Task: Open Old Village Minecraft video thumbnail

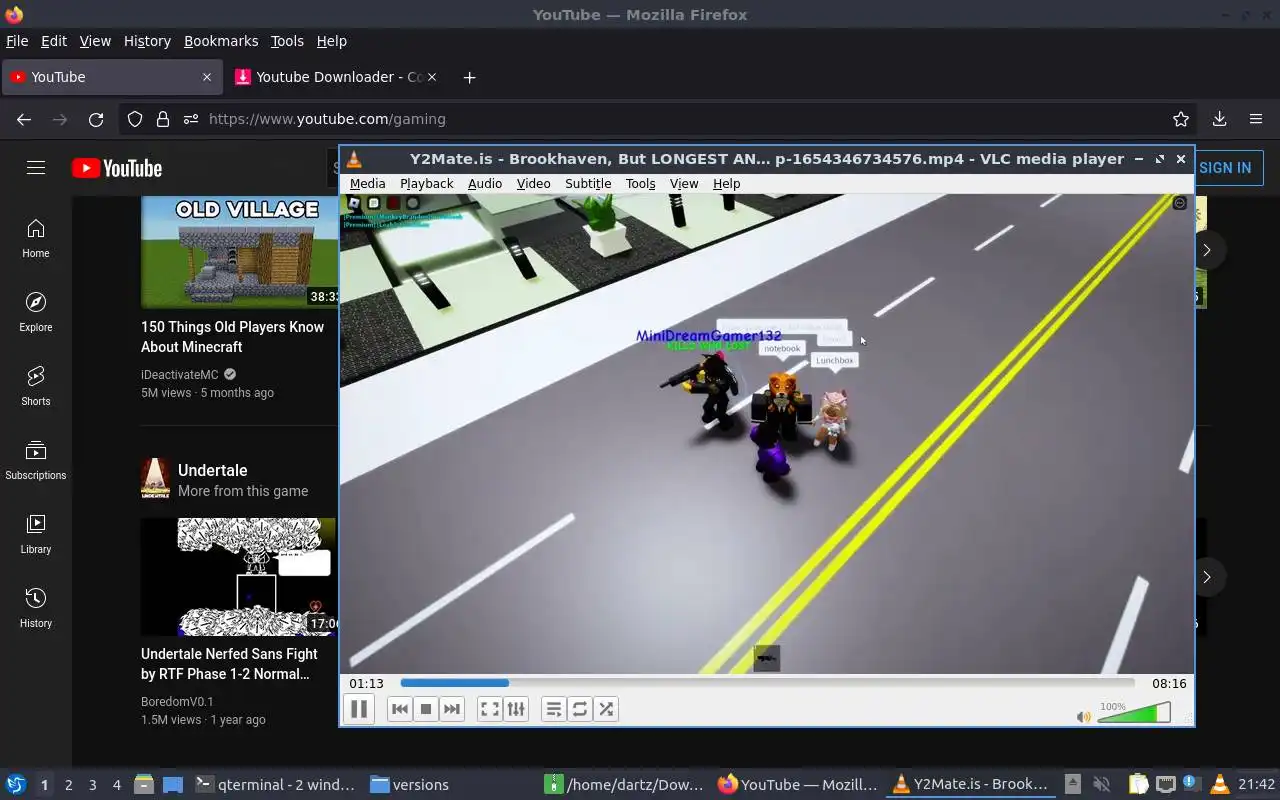Action: coord(239,252)
